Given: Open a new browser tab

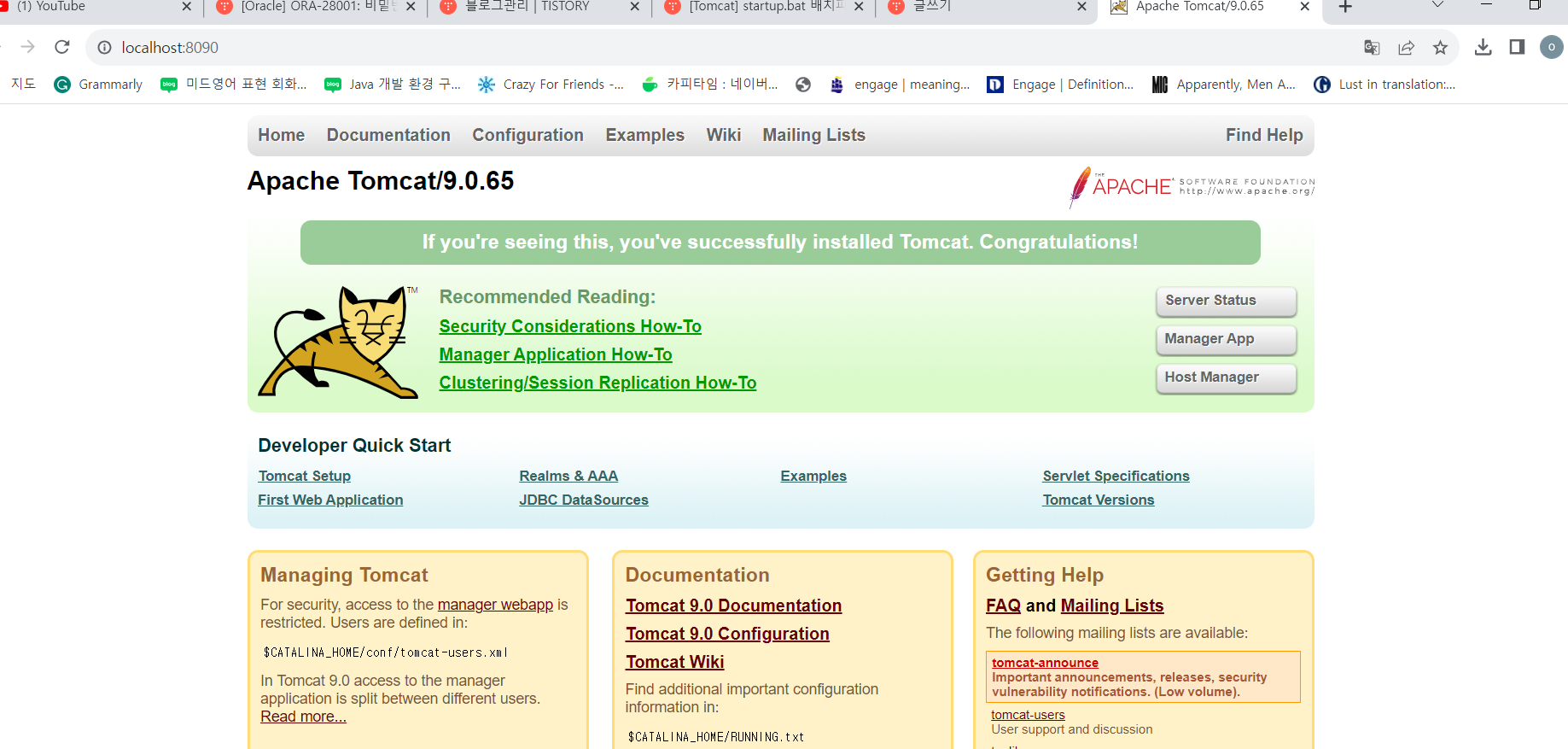Looking at the screenshot, I should pyautogui.click(x=1345, y=7).
